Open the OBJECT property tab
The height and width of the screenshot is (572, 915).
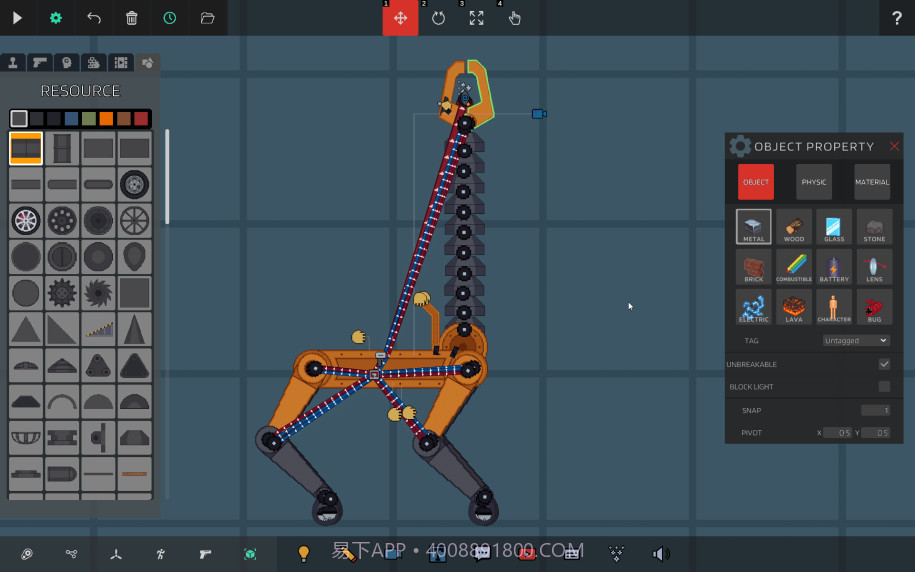coord(756,182)
